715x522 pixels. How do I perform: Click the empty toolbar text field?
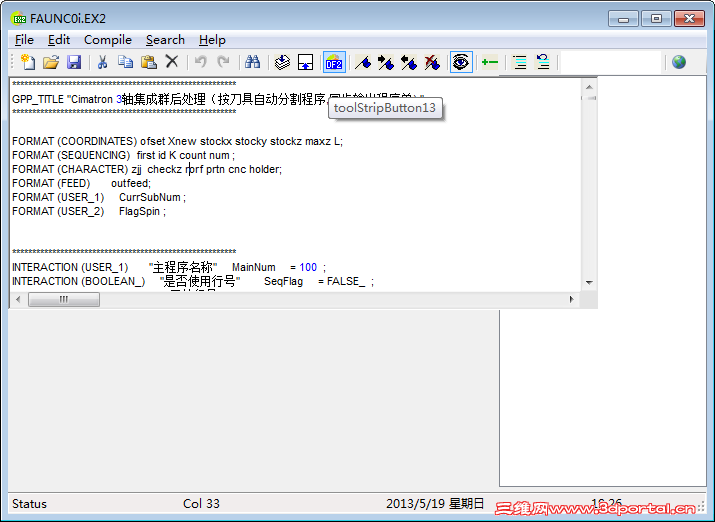tap(610, 62)
